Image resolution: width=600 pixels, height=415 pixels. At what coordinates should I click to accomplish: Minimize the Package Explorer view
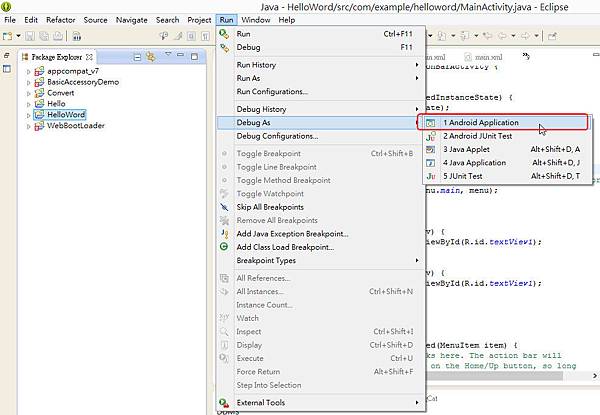click(181, 55)
